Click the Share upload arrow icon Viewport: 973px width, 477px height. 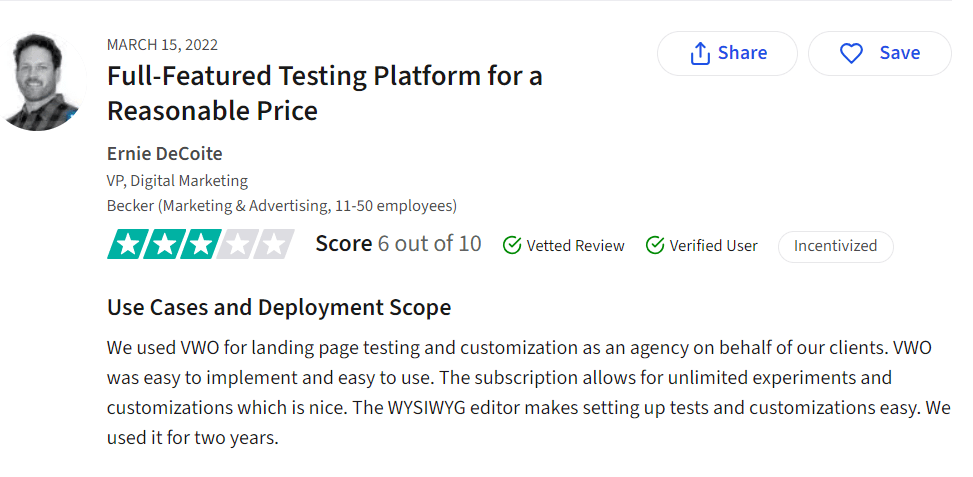coord(699,53)
